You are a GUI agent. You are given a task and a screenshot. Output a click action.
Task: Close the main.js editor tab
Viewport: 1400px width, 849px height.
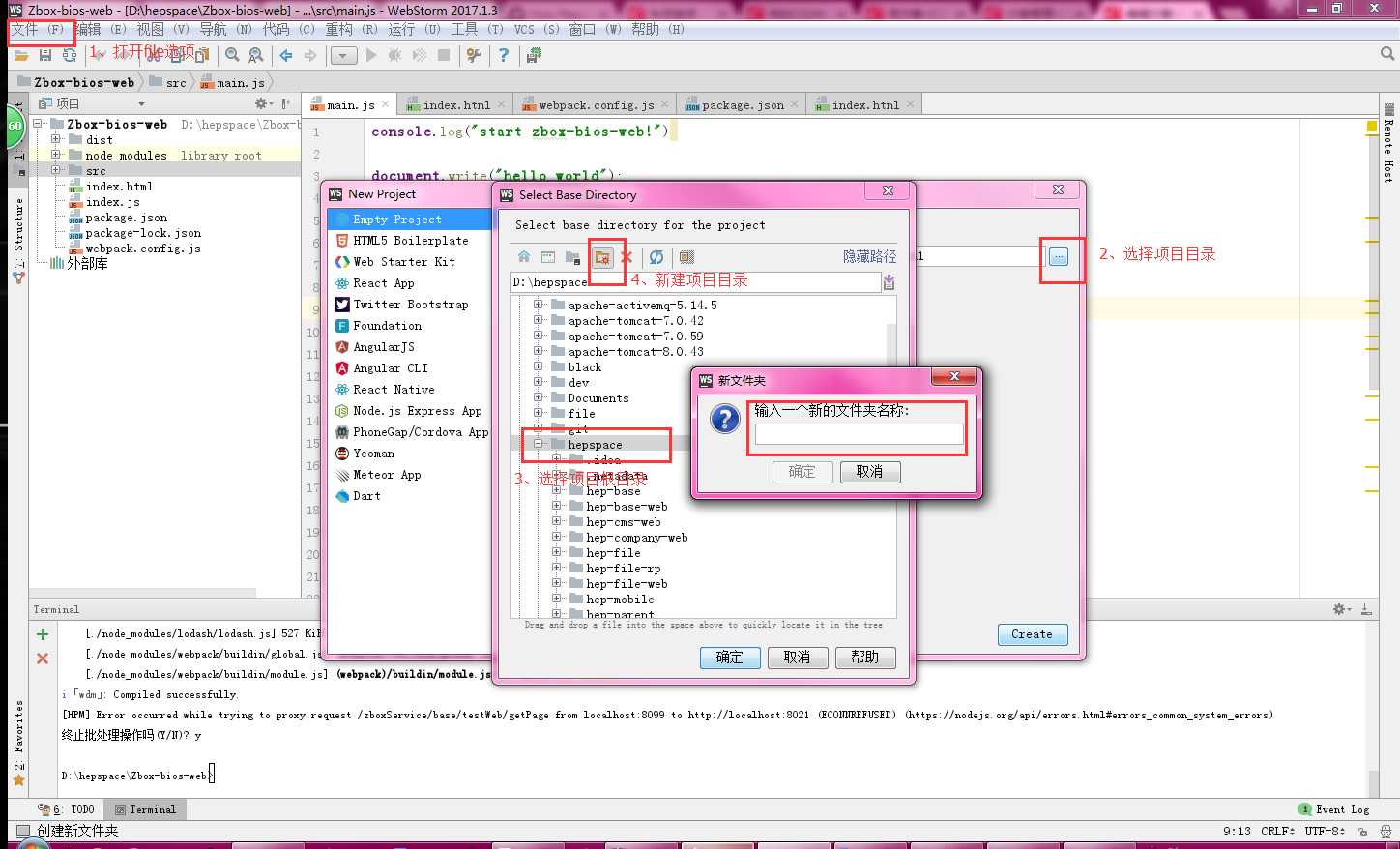tap(386, 104)
